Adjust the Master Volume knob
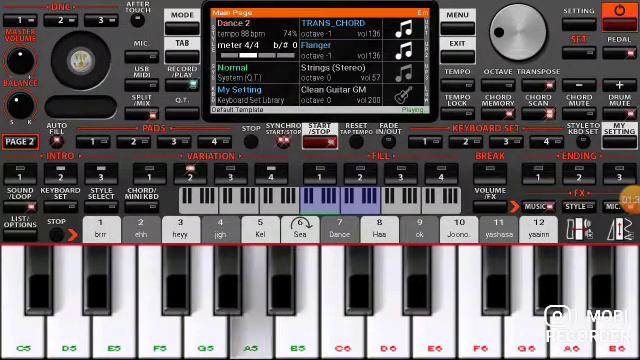640x360 pixels. [20, 61]
